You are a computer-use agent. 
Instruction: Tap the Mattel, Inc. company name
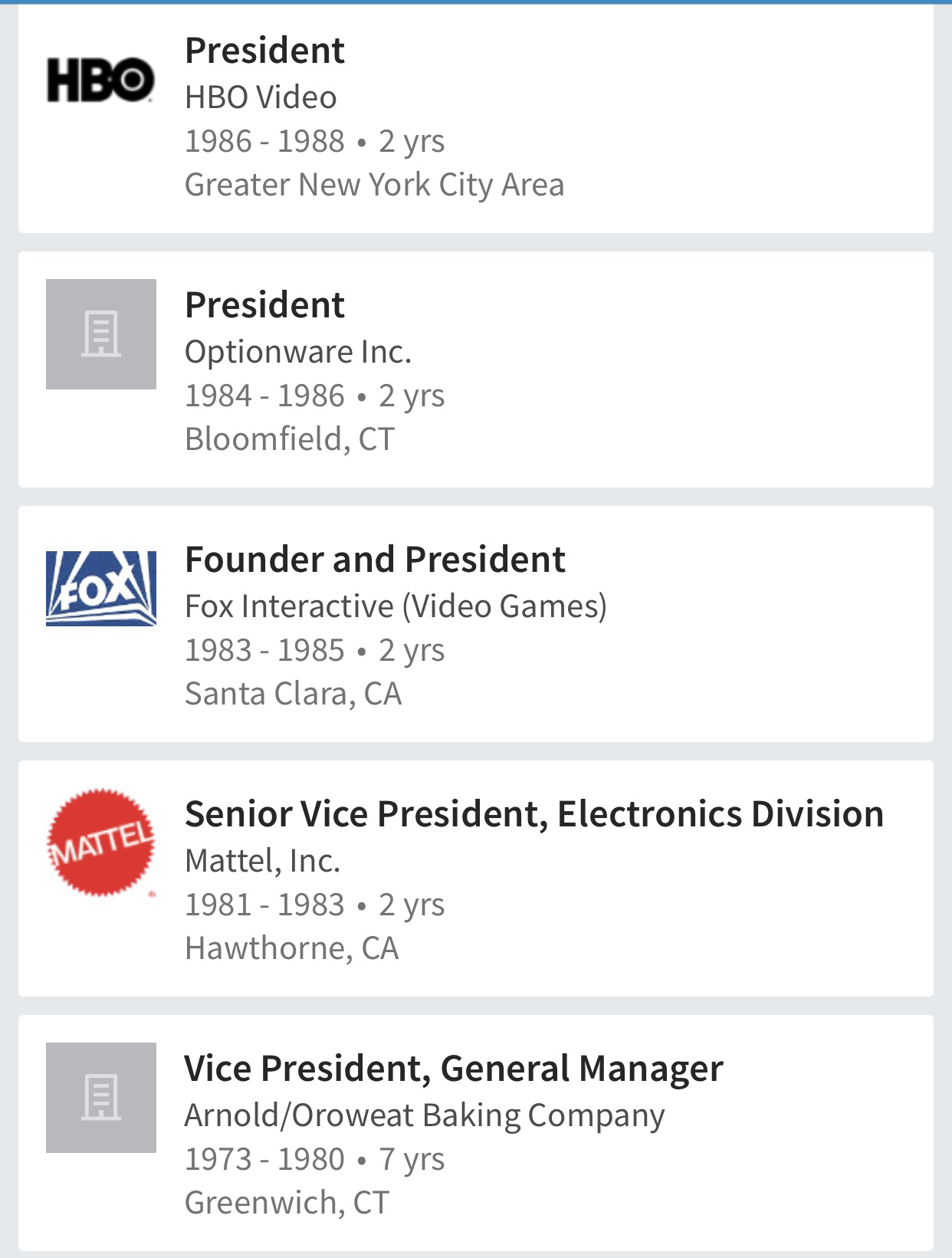(262, 861)
